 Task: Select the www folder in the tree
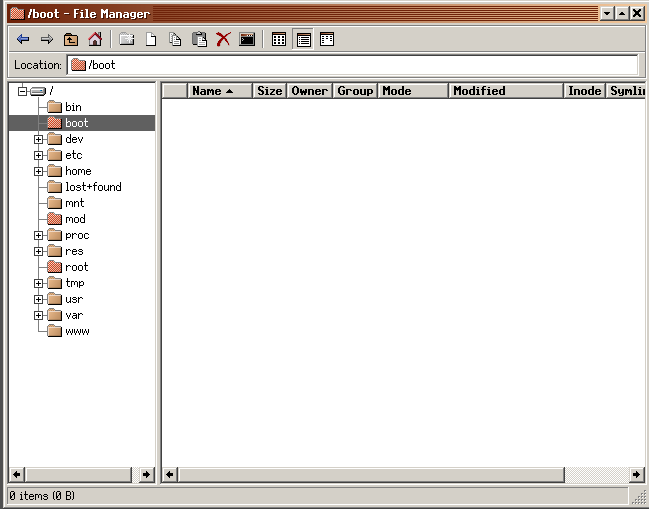coord(68,331)
